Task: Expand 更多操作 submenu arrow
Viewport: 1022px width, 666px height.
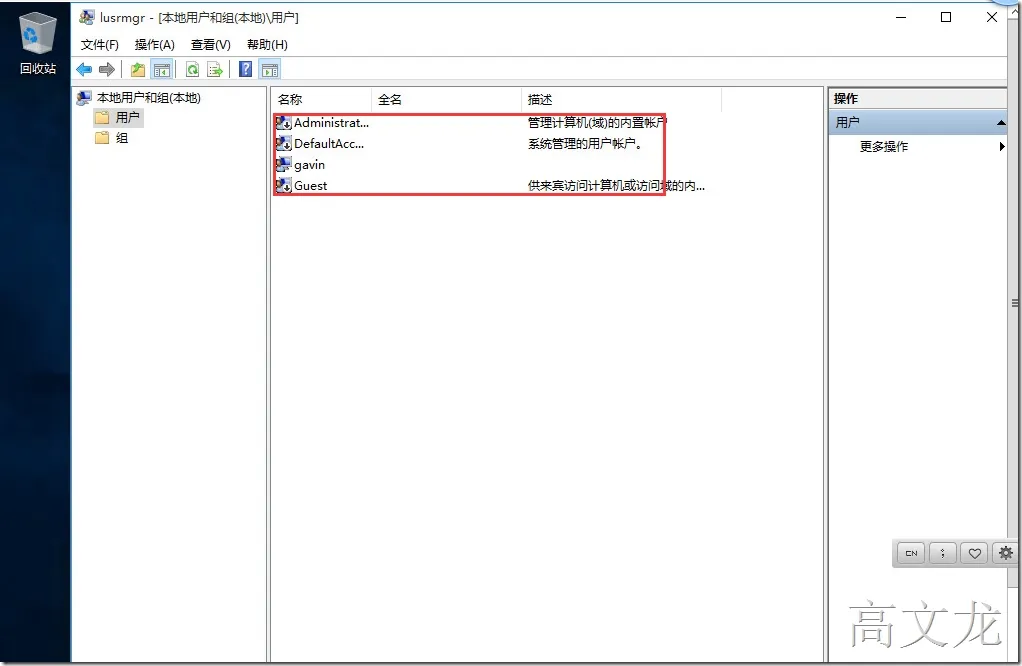Action: coord(1002,147)
